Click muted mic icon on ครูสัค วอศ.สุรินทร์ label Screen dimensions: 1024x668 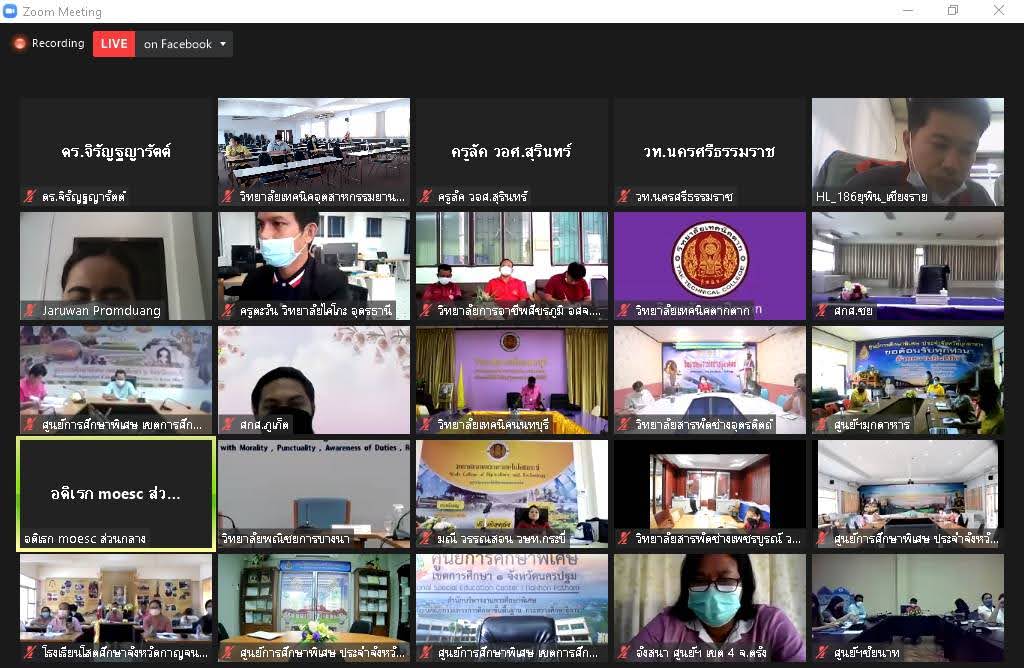(427, 197)
